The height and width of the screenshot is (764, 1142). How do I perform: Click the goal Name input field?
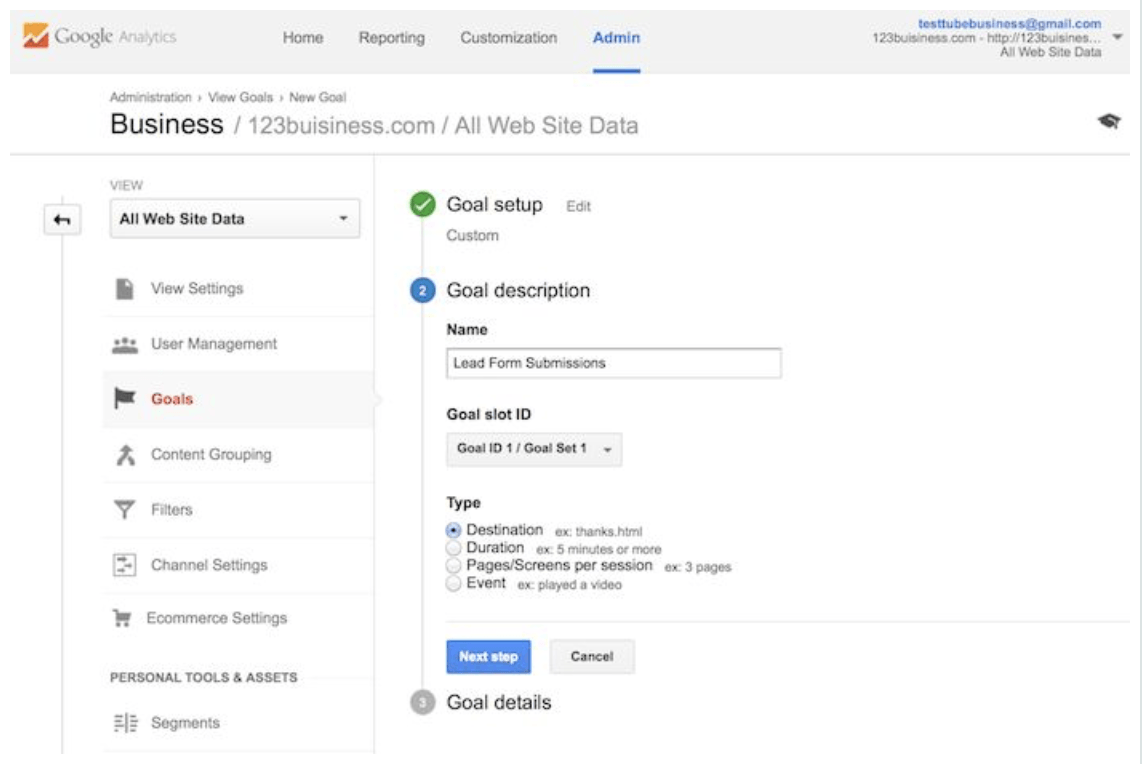tap(613, 363)
